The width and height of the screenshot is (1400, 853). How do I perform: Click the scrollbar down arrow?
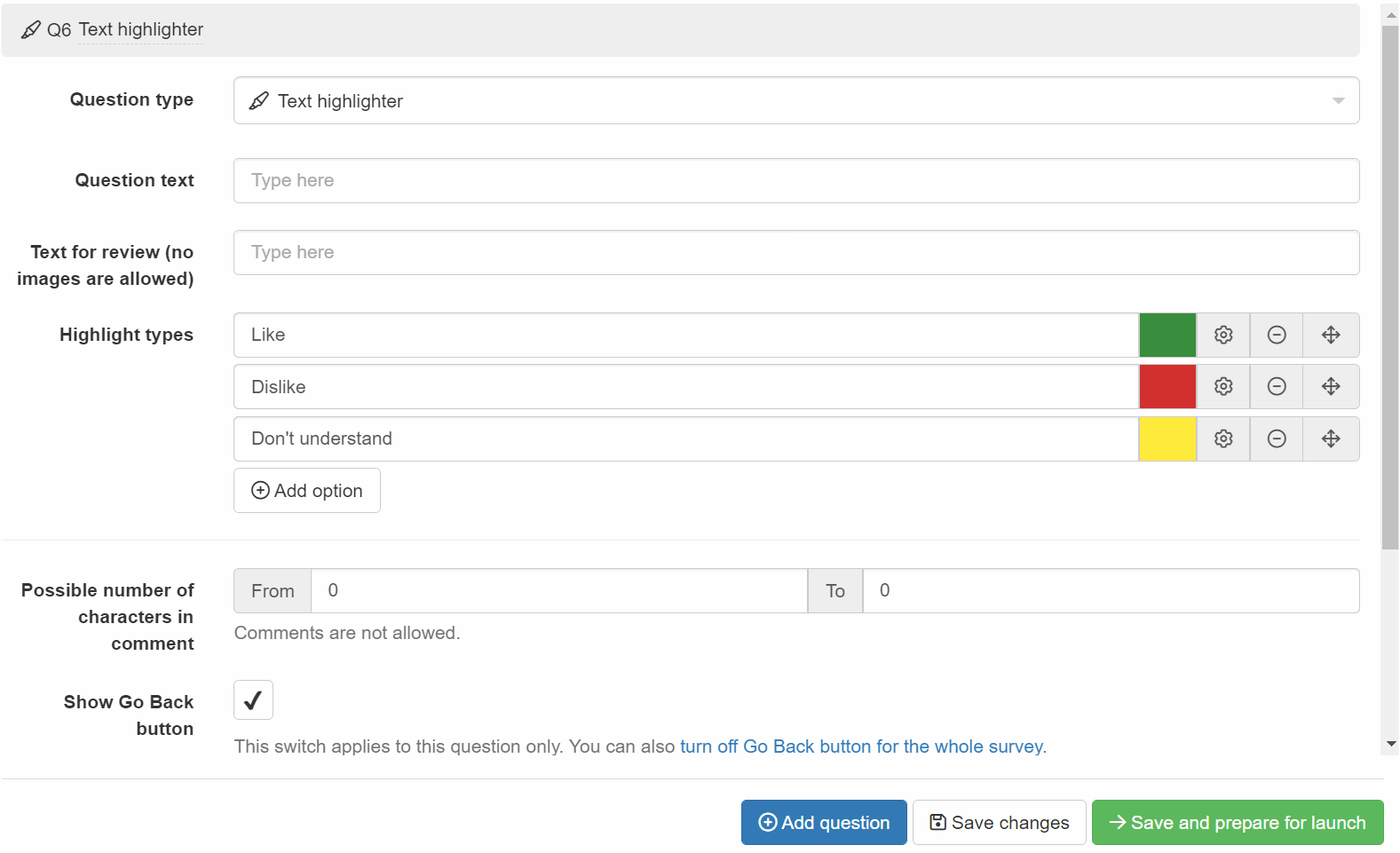(x=1390, y=744)
